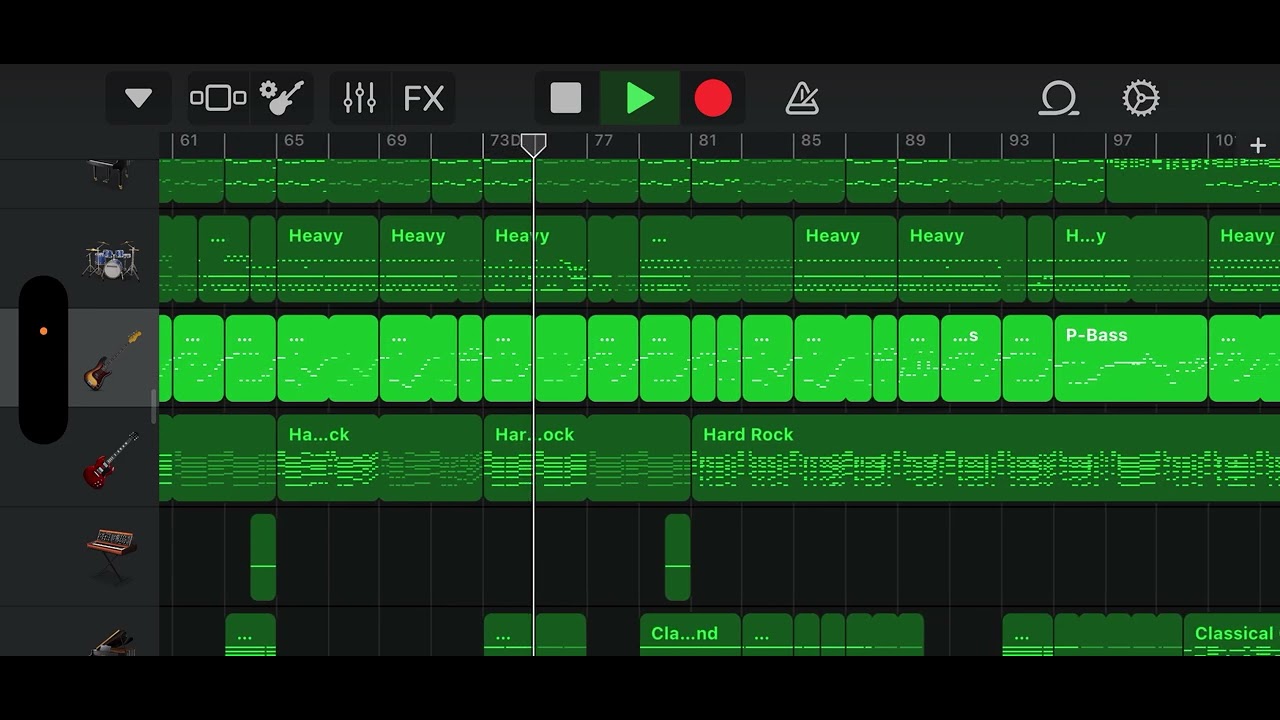
Task: Start playback with the green Play button
Action: [x=640, y=98]
